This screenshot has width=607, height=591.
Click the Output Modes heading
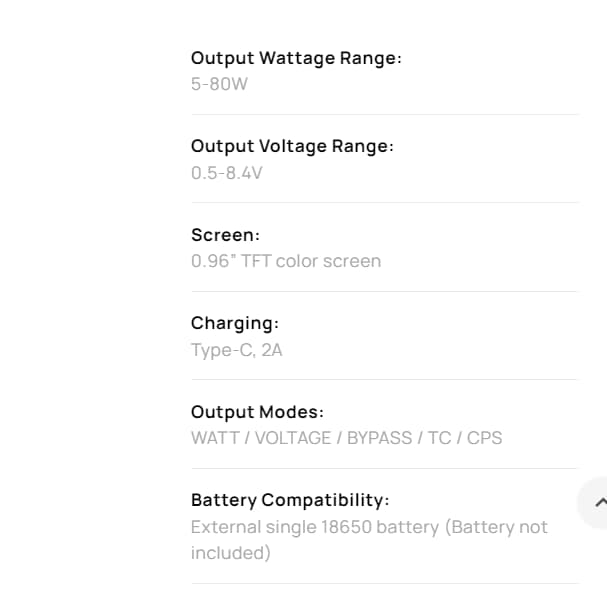click(x=257, y=412)
